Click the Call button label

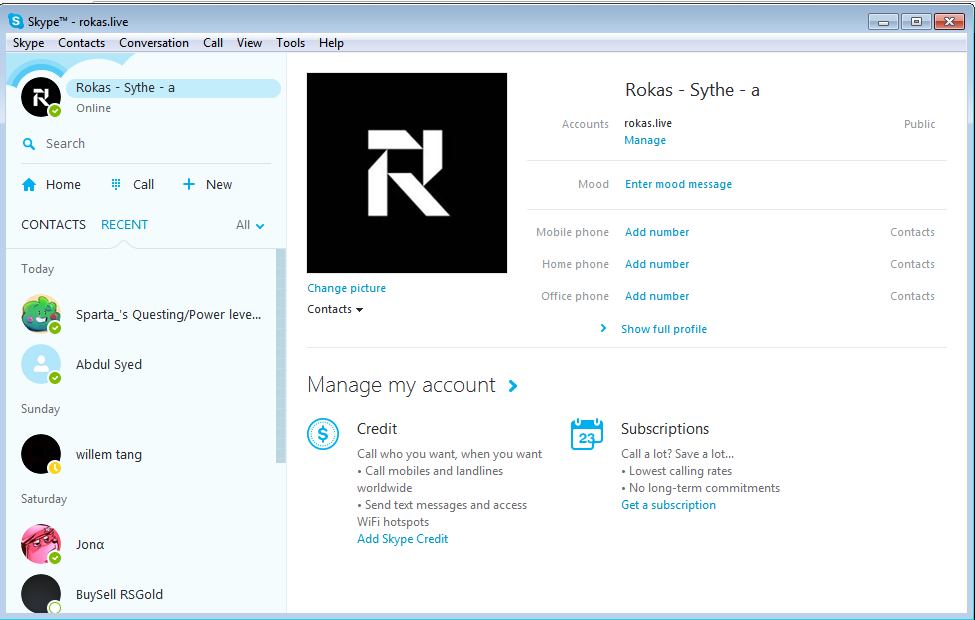click(144, 185)
